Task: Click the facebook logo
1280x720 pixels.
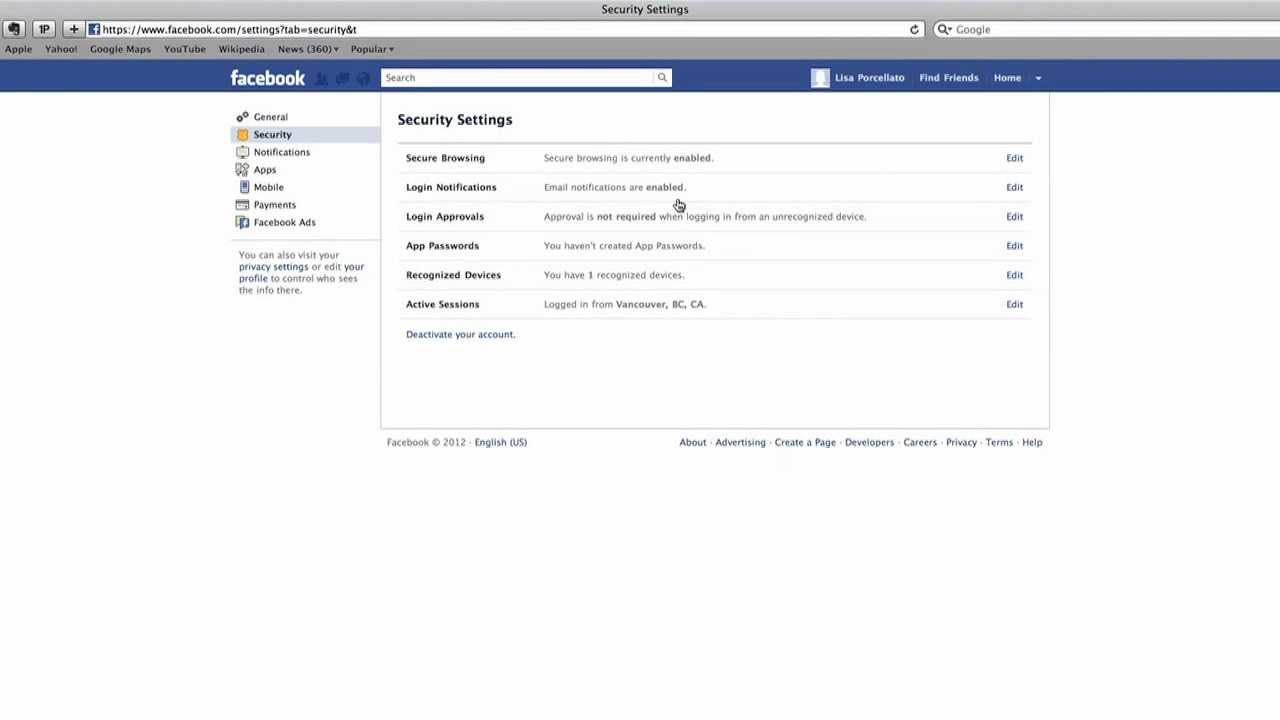Action: [x=267, y=78]
